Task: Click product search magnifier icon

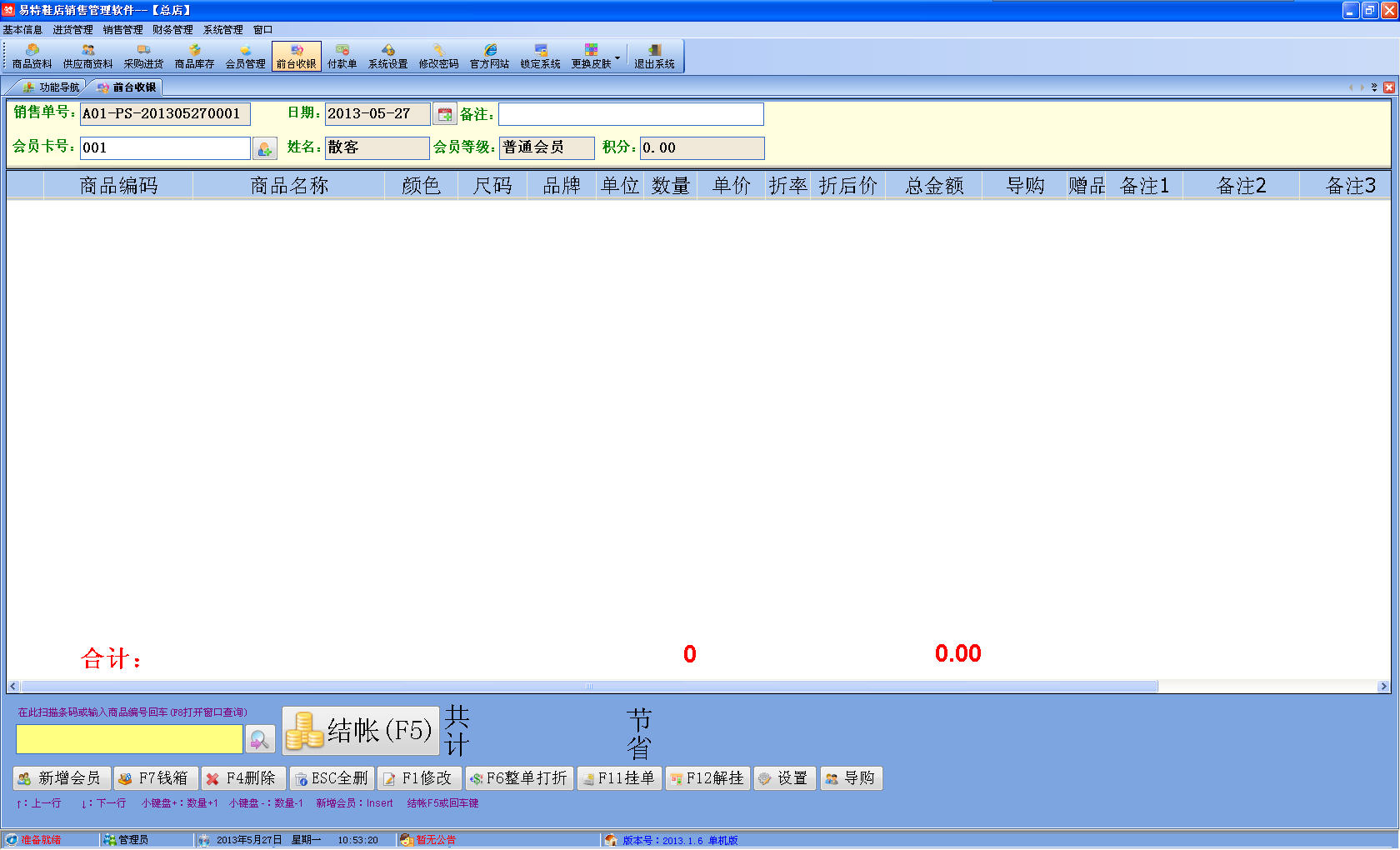Action: 260,739
